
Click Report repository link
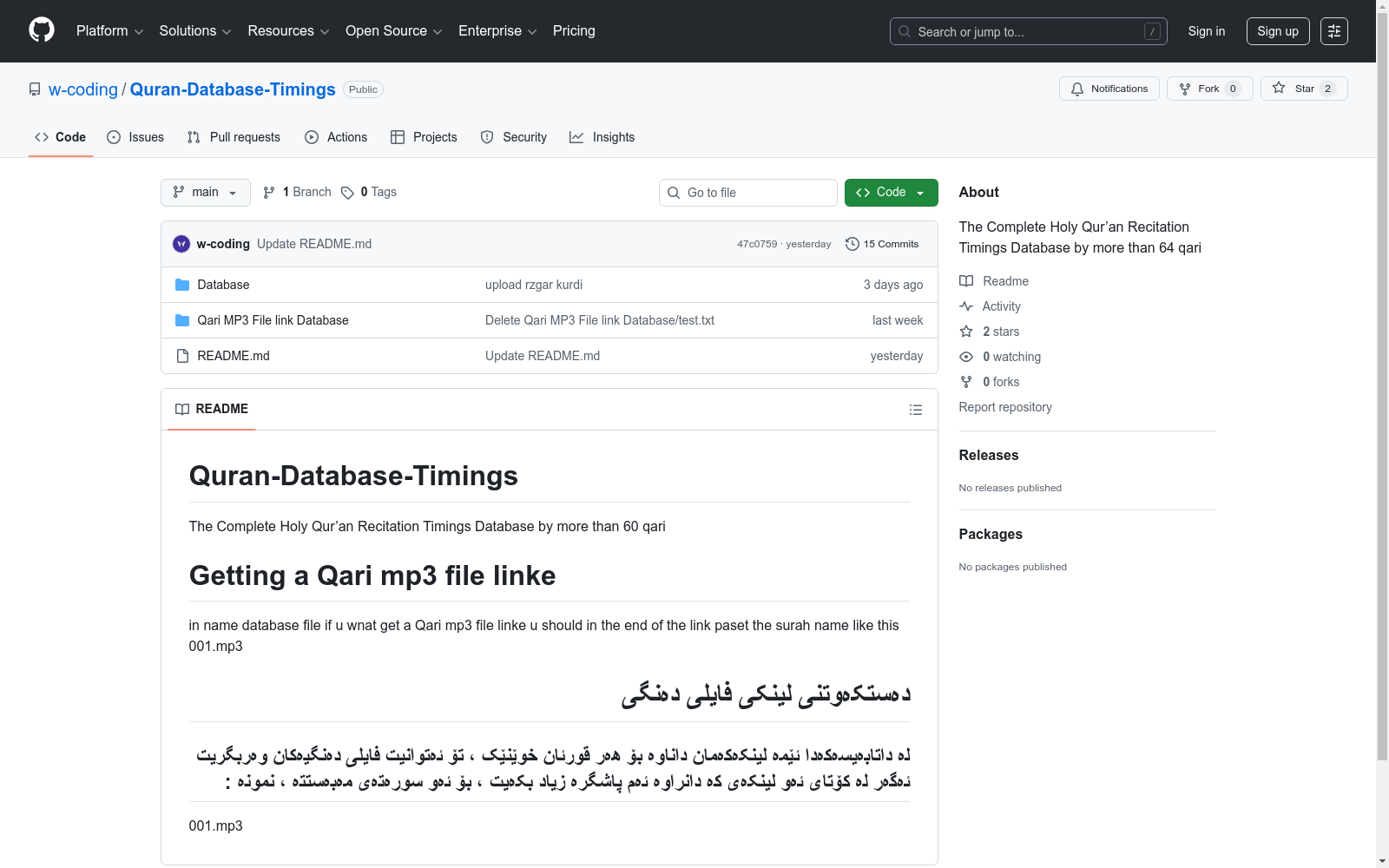point(1005,407)
